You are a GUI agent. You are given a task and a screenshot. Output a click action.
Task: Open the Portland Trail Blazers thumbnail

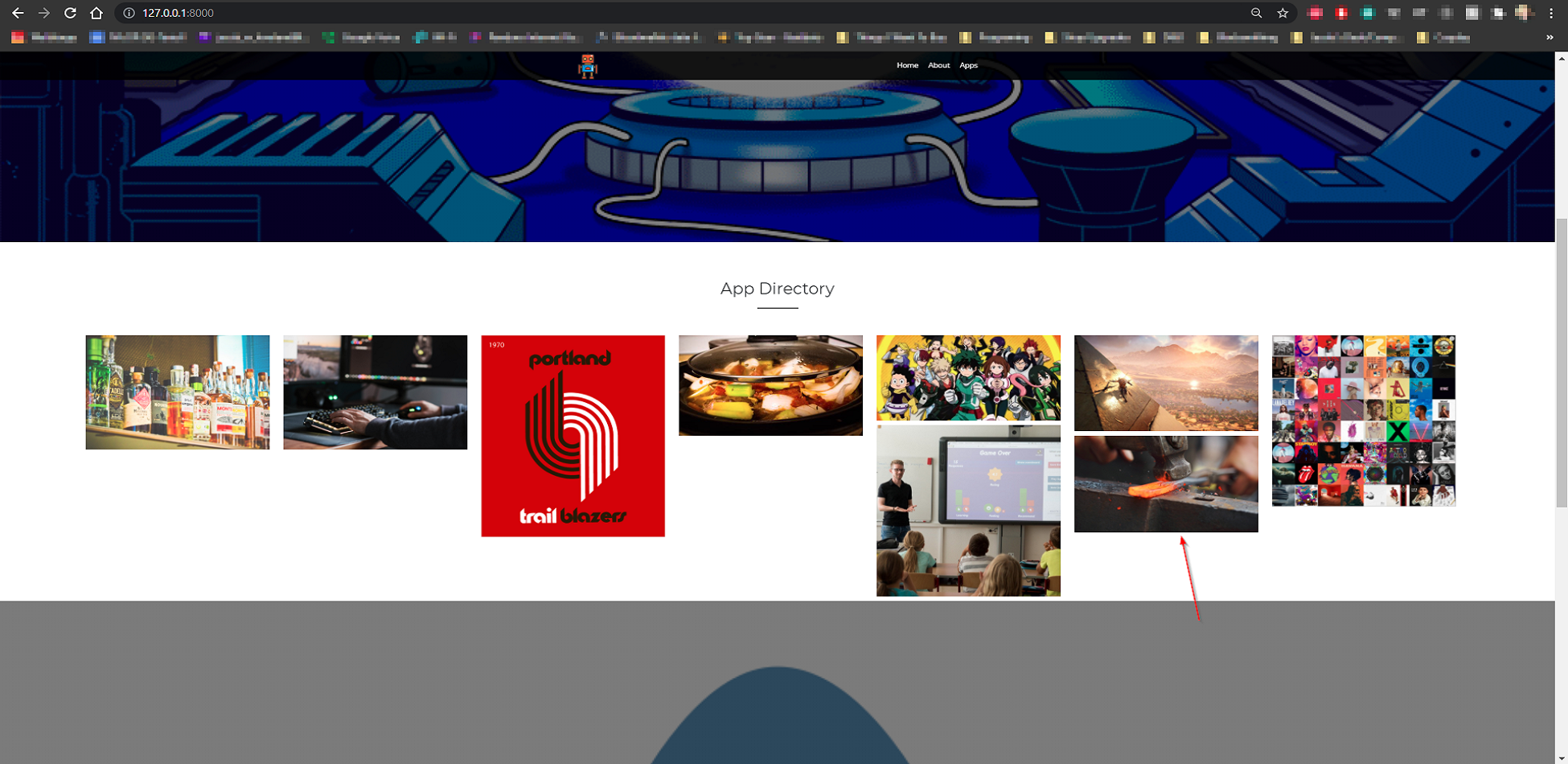tap(573, 436)
